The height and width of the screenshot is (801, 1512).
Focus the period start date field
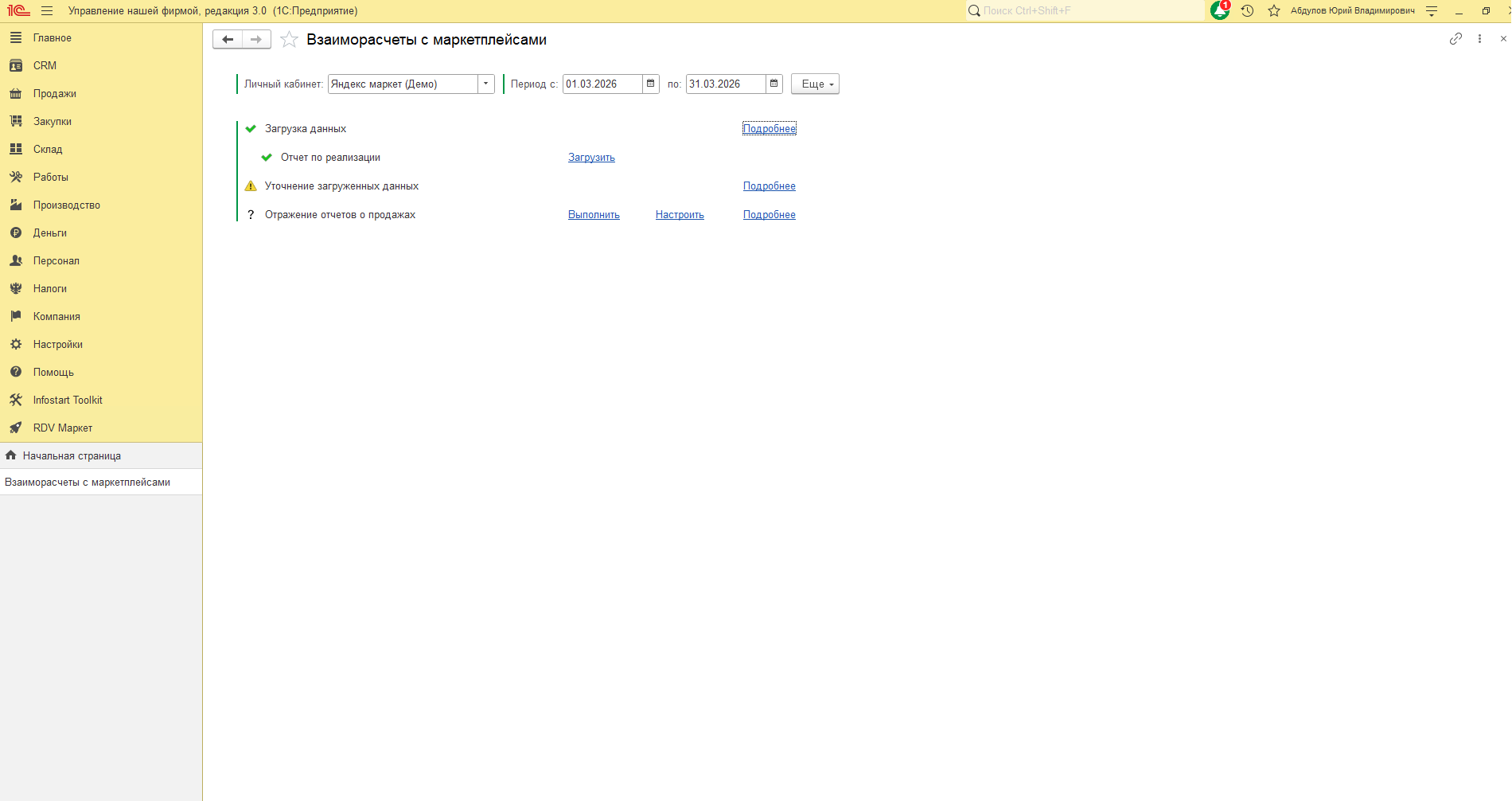click(602, 84)
